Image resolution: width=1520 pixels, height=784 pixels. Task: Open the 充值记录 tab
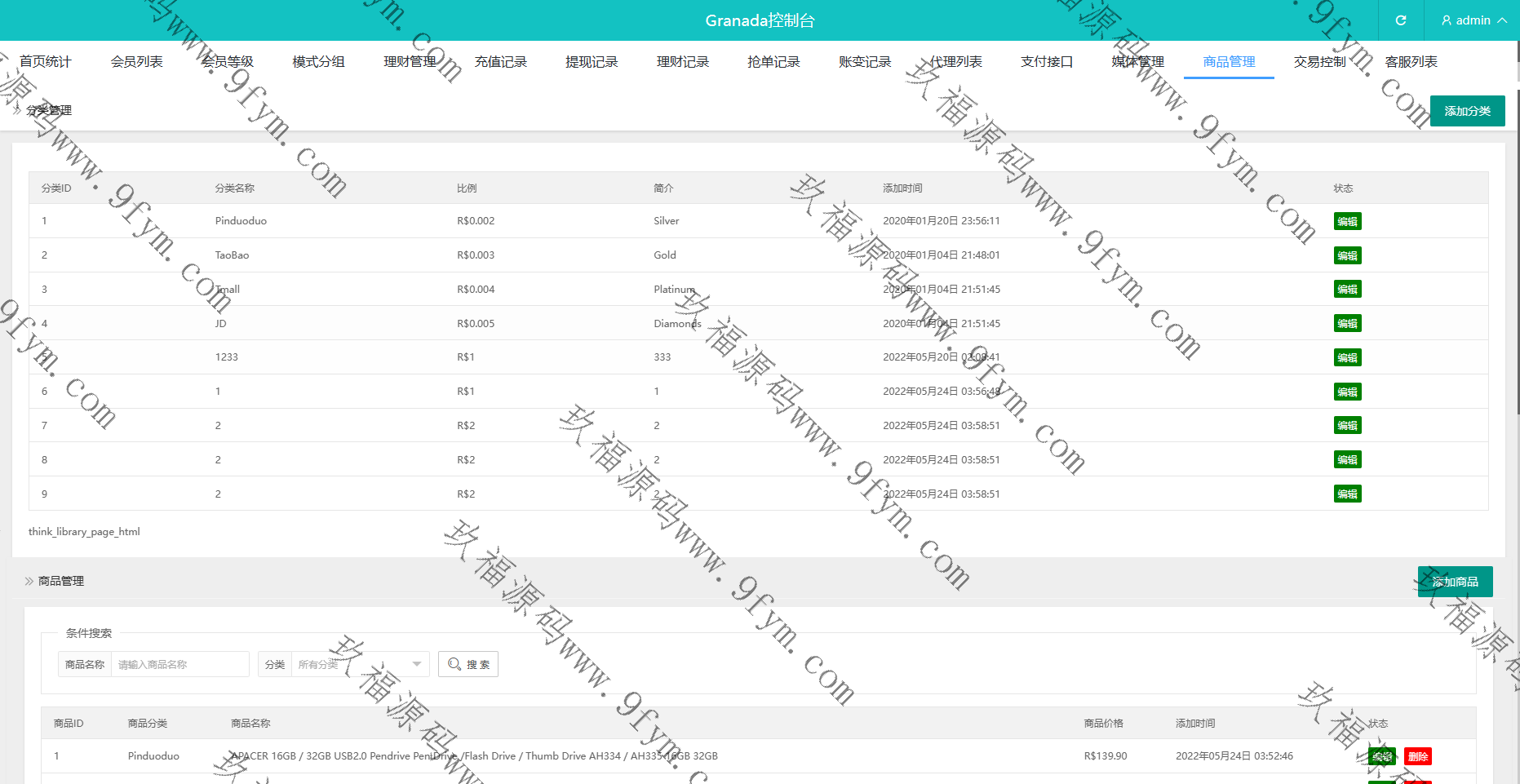pos(500,62)
